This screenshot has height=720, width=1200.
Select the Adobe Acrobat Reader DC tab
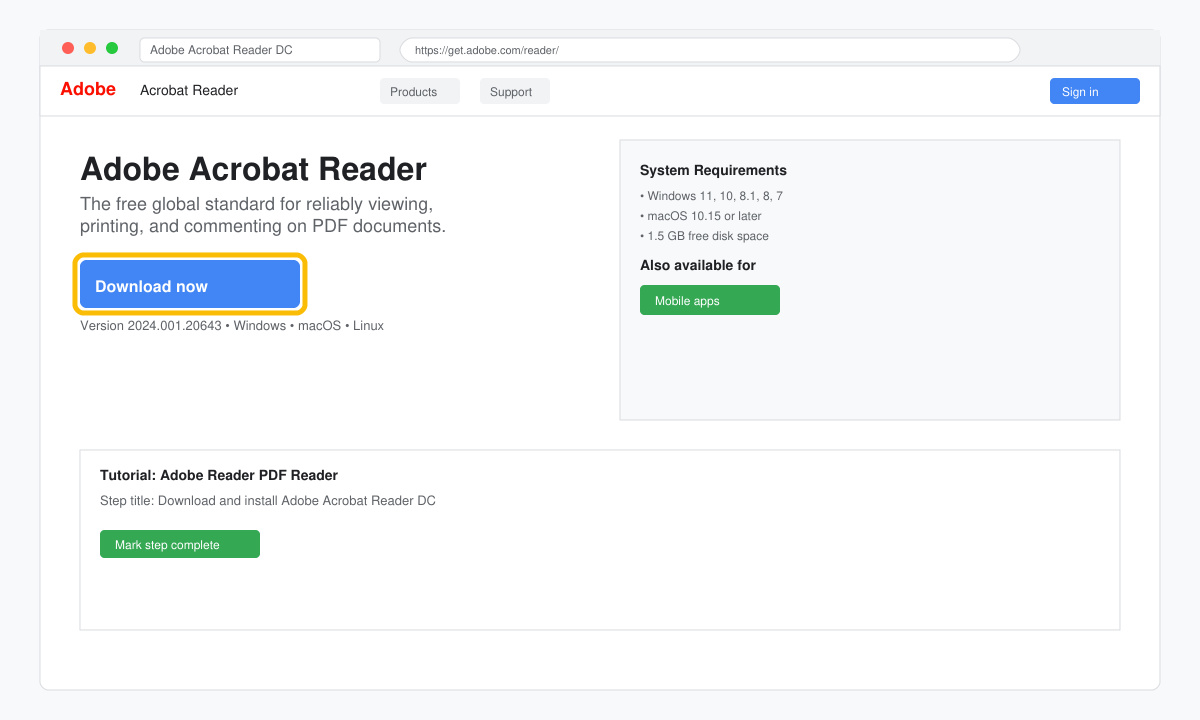260,50
